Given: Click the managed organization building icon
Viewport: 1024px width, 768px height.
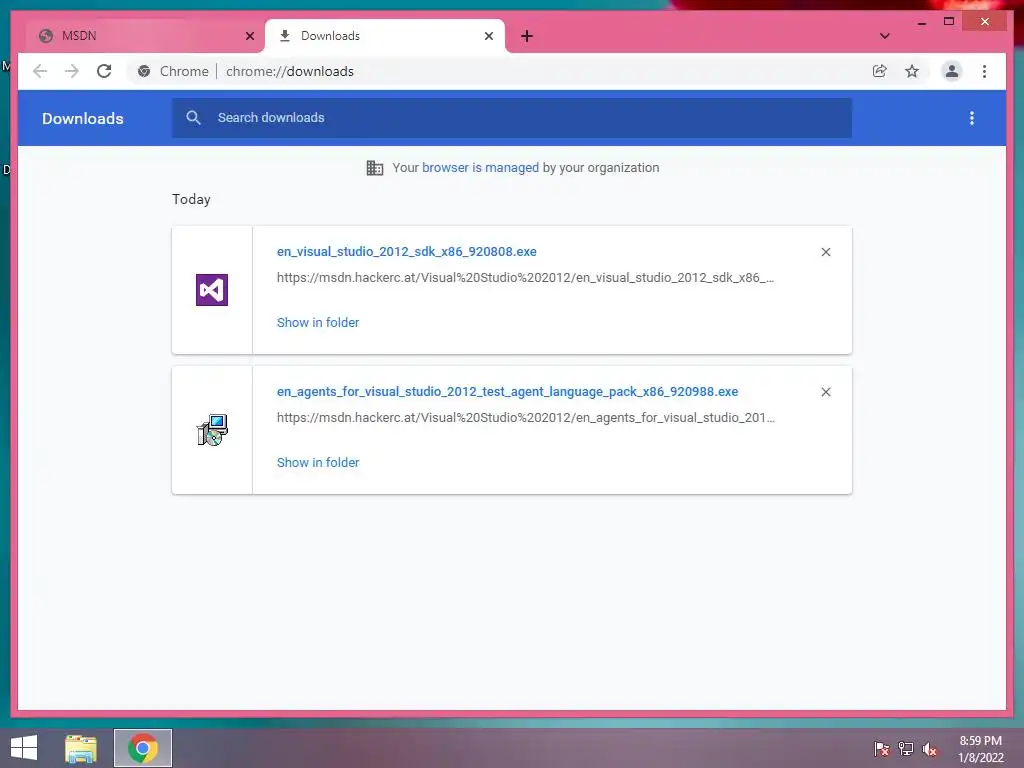Looking at the screenshot, I should coord(375,168).
